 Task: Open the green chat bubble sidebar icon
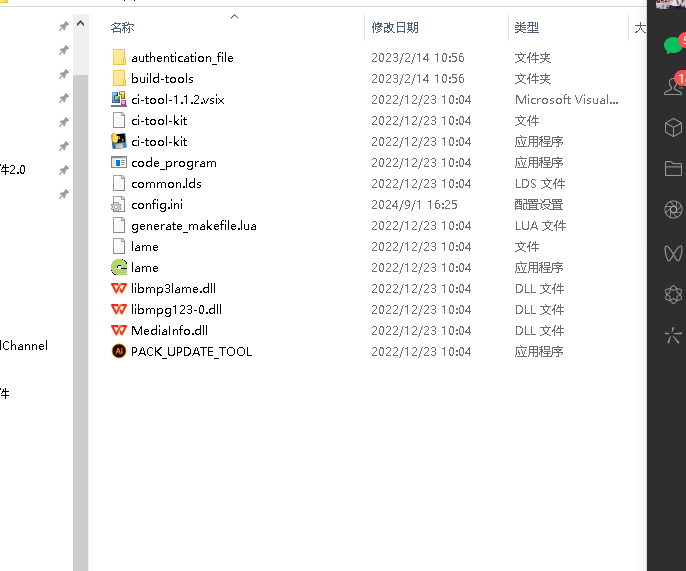tap(673, 45)
